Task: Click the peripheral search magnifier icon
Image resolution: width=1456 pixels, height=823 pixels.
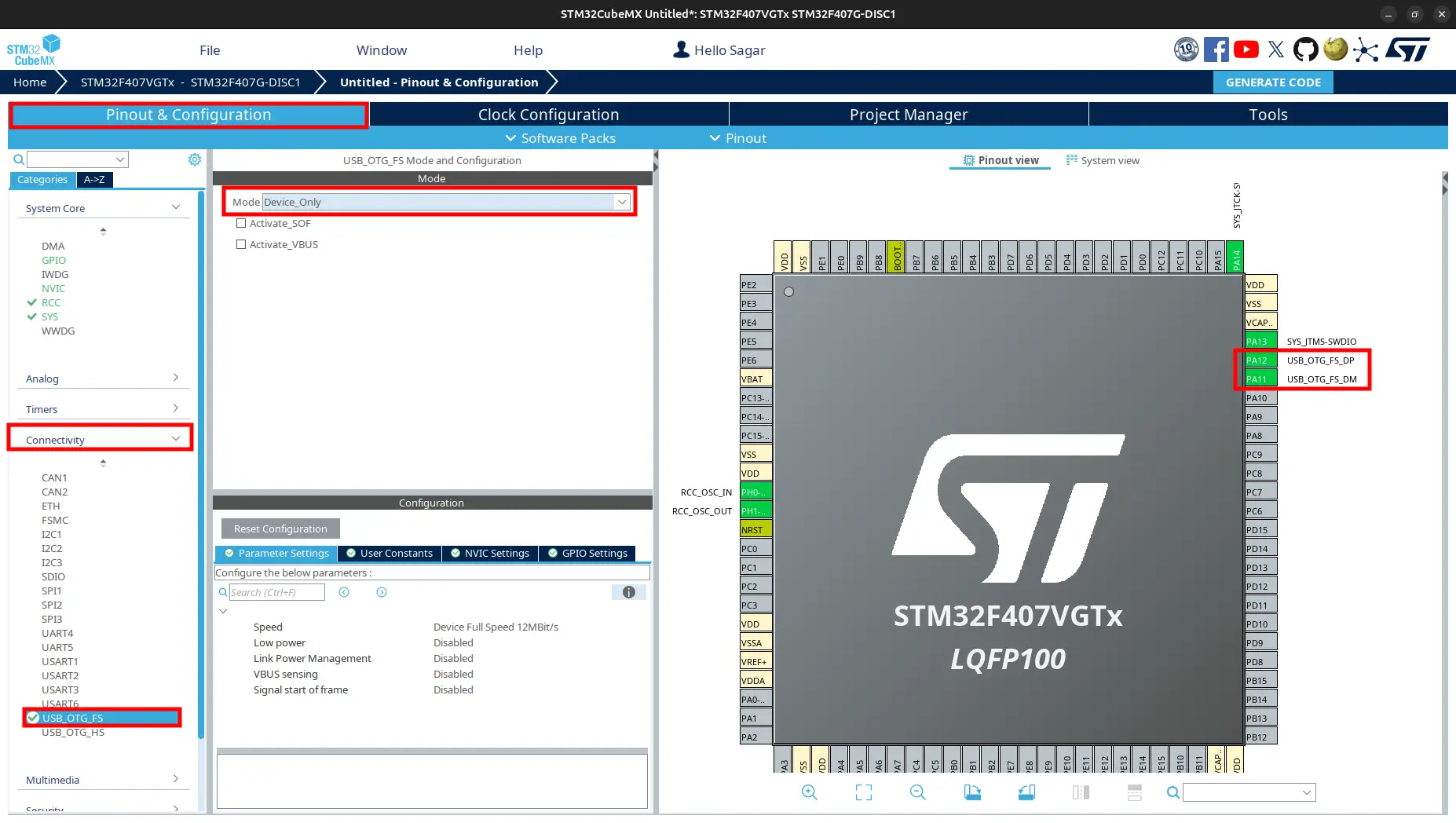Action: (x=18, y=159)
